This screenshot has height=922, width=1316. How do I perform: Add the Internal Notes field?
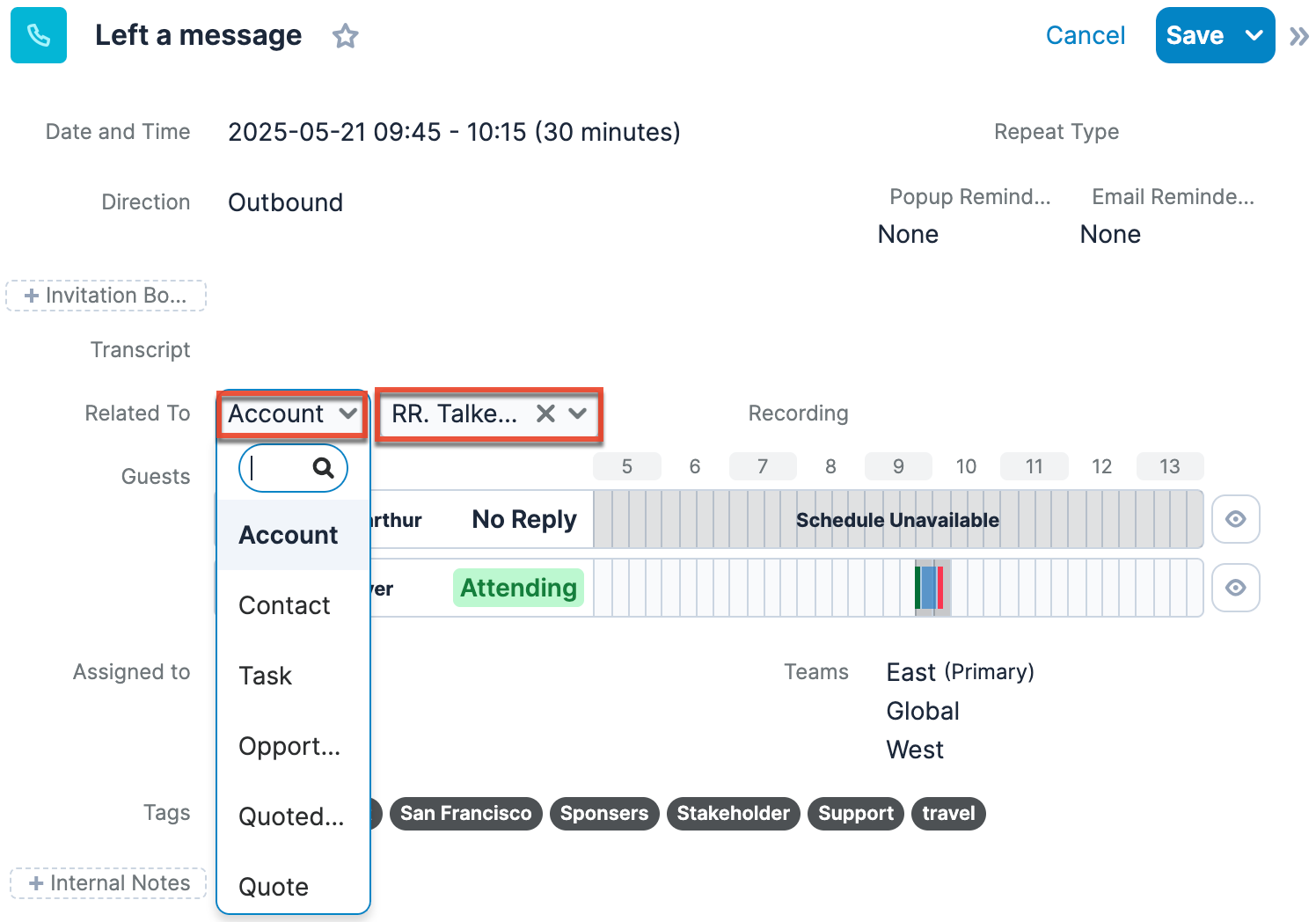pyautogui.click(x=109, y=883)
